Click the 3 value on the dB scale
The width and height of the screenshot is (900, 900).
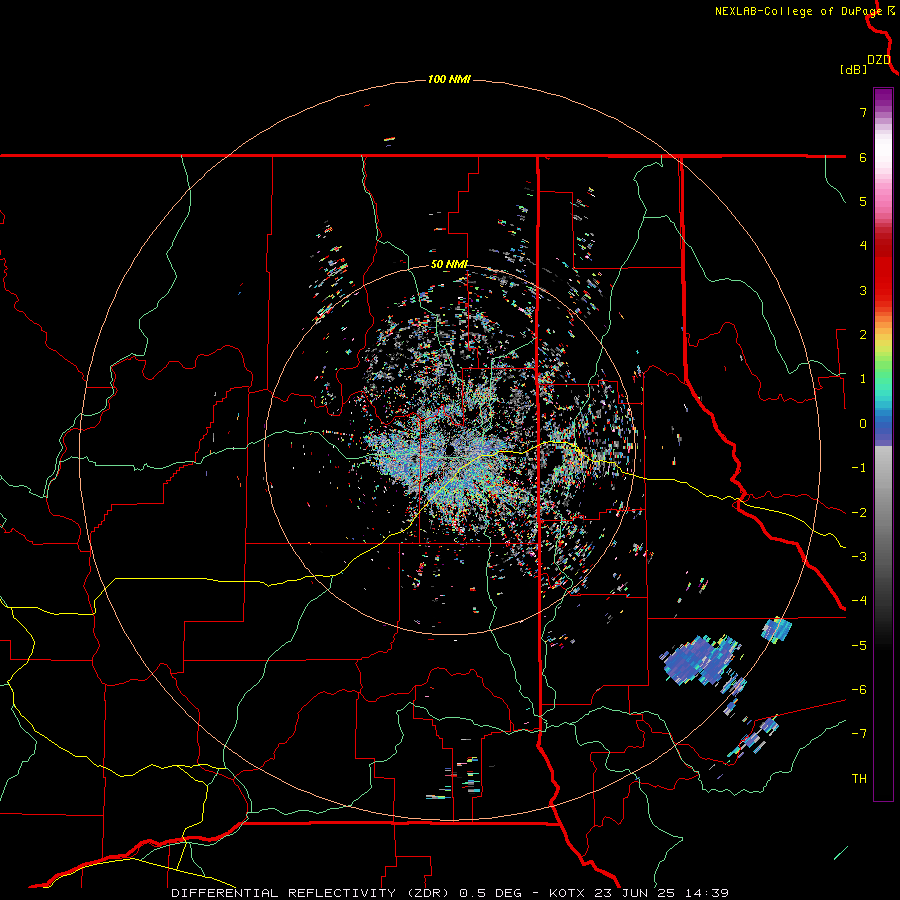(863, 290)
